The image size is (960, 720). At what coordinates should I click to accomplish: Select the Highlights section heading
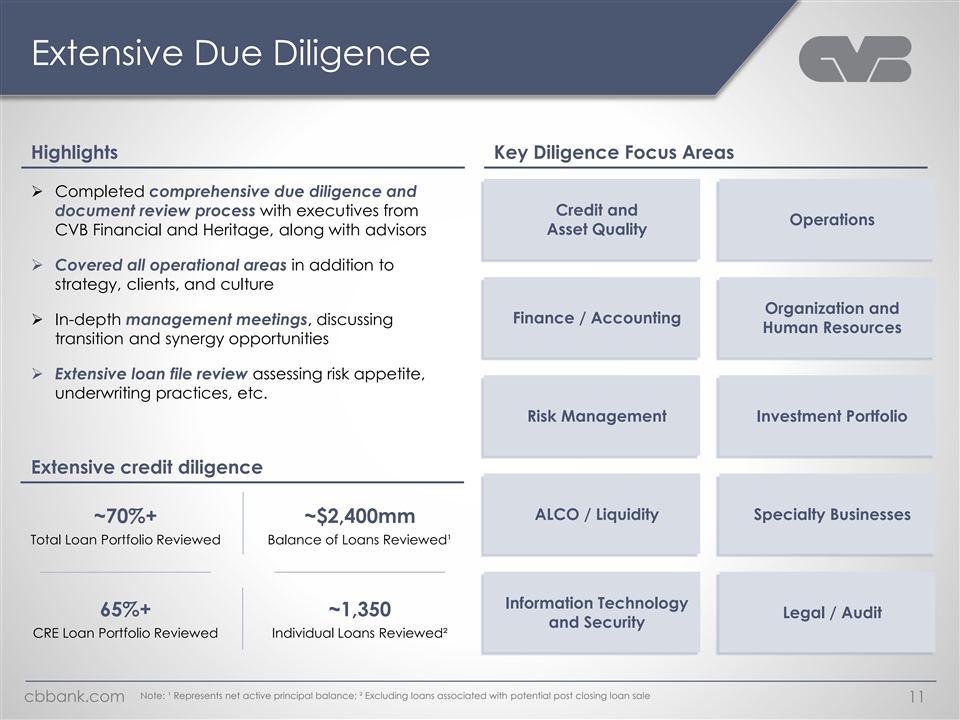pos(74,153)
